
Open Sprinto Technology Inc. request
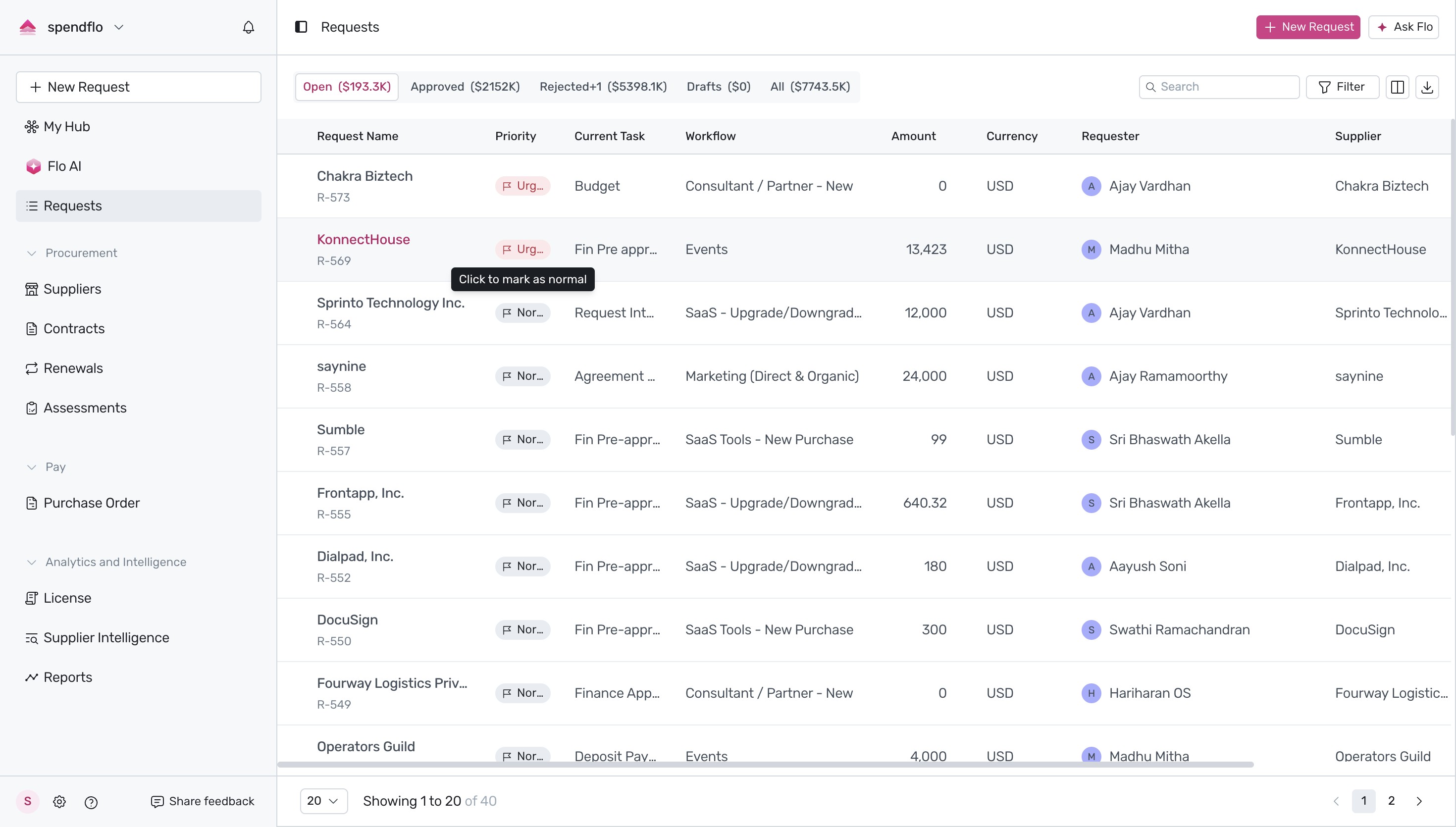[390, 303]
